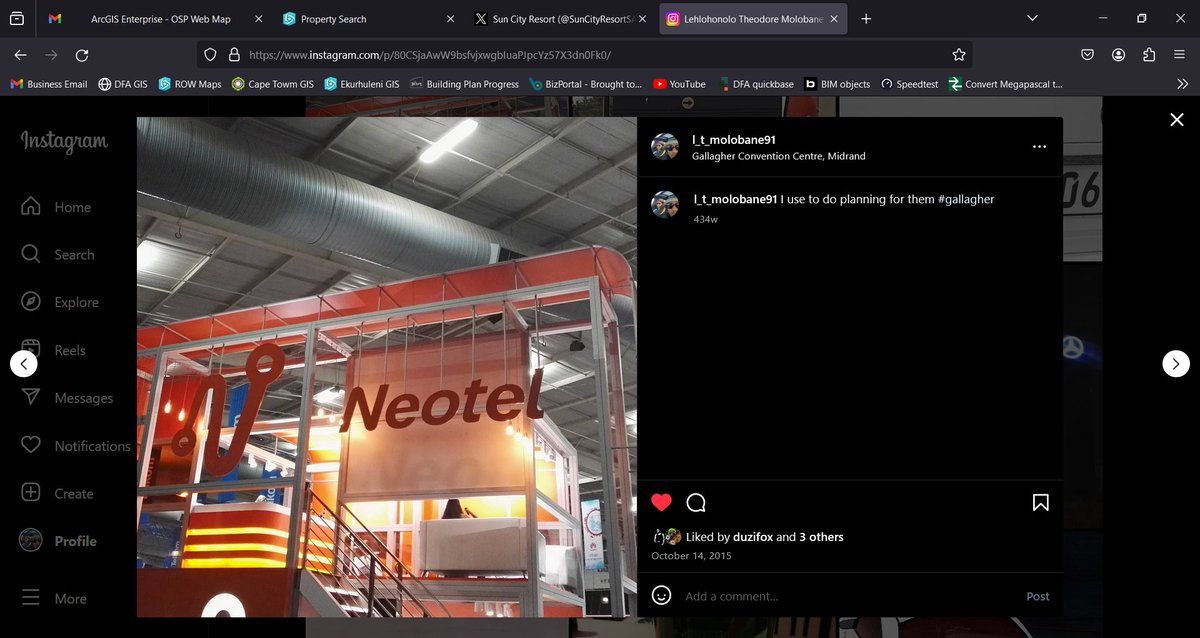1200x638 pixels.
Task: Save post with bookmark icon
Action: (1040, 502)
